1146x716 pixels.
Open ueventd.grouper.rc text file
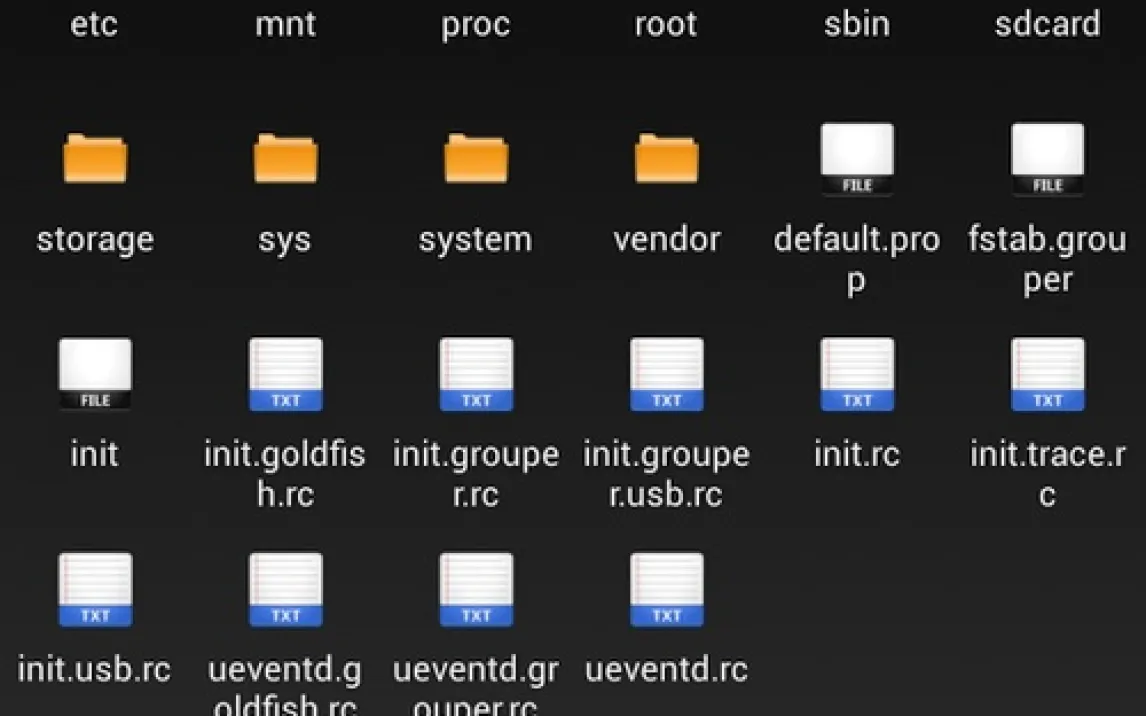476,590
